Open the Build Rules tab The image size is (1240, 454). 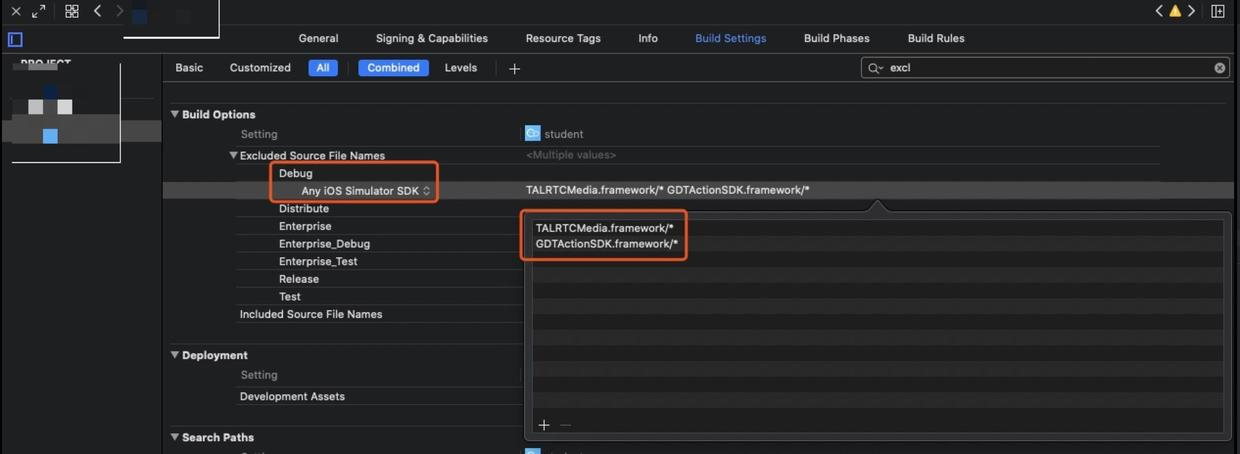coord(936,38)
